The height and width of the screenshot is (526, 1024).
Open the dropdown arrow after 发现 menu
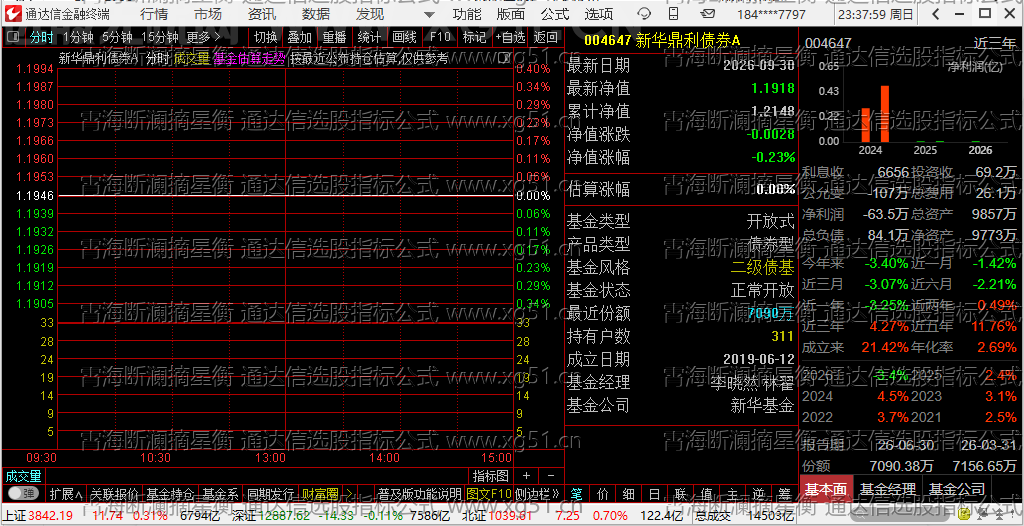(x=428, y=14)
